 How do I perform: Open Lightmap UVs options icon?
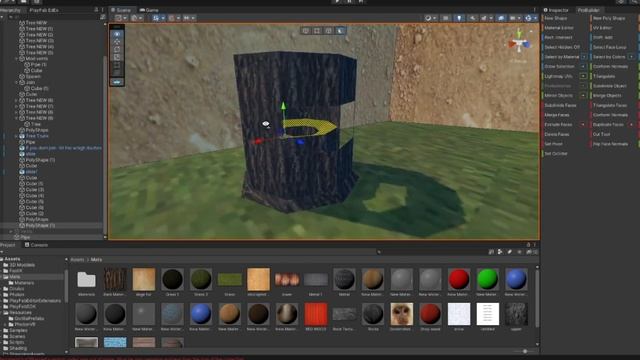(584, 76)
